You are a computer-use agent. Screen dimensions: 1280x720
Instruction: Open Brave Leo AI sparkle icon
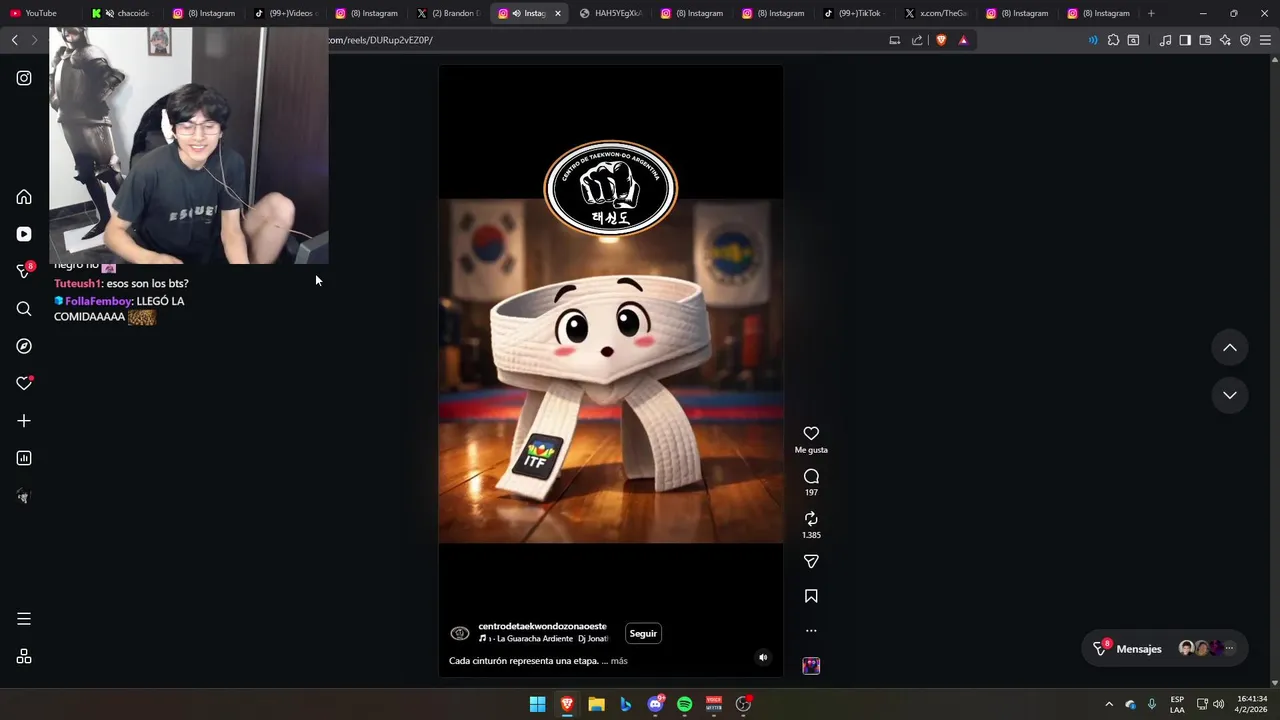pyautogui.click(x=1225, y=40)
